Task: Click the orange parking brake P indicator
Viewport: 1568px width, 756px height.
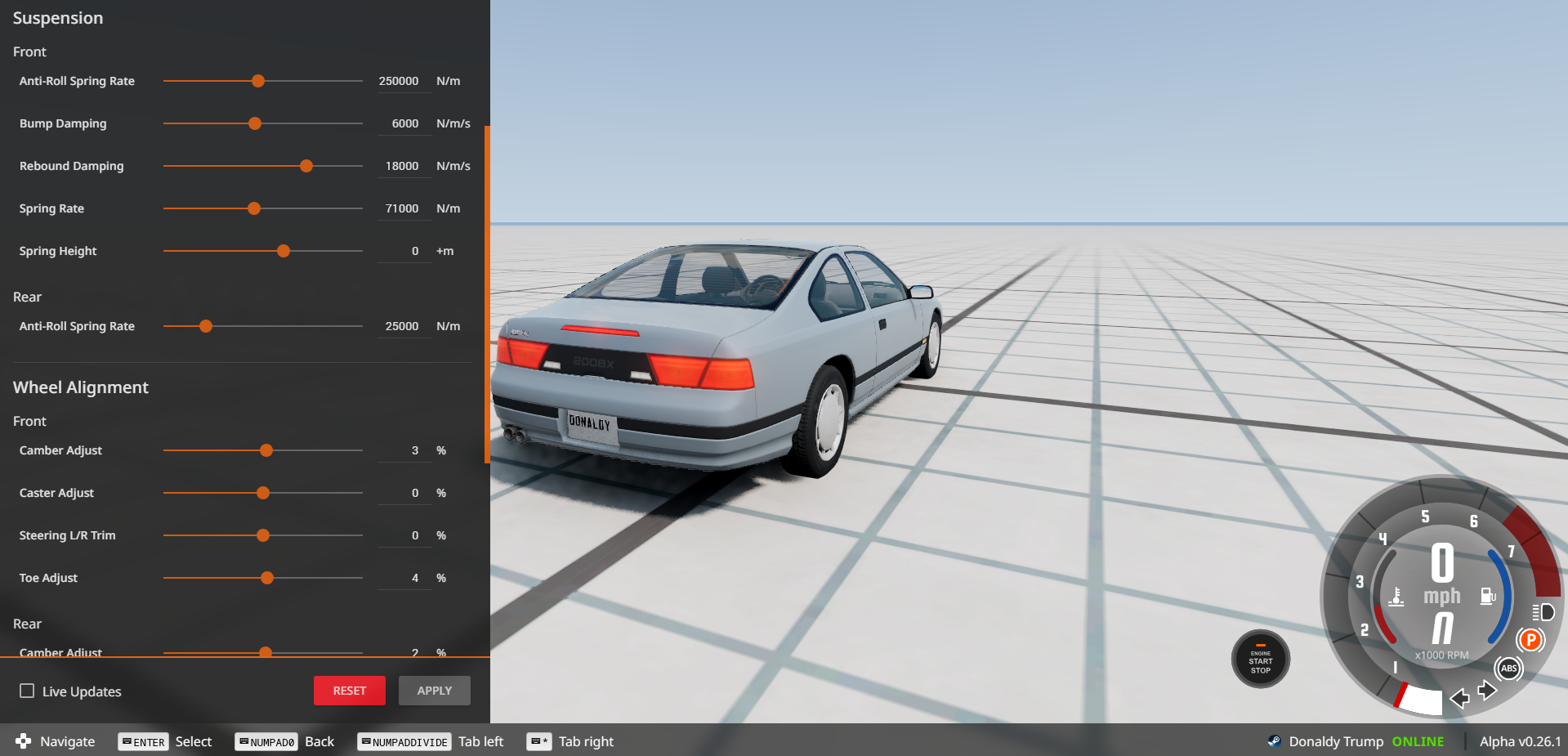Action: coord(1531,640)
